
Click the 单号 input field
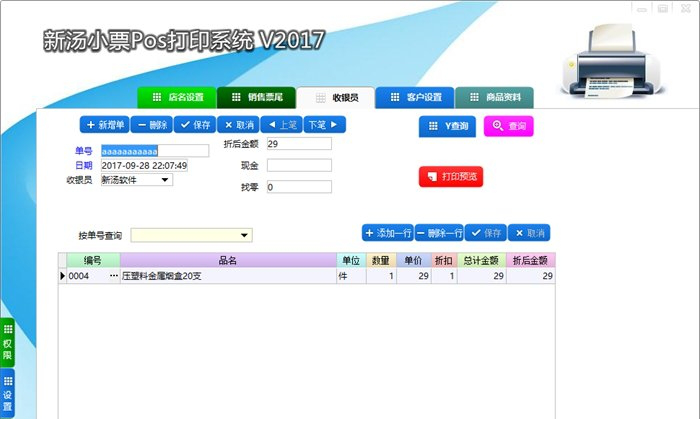tap(155, 151)
